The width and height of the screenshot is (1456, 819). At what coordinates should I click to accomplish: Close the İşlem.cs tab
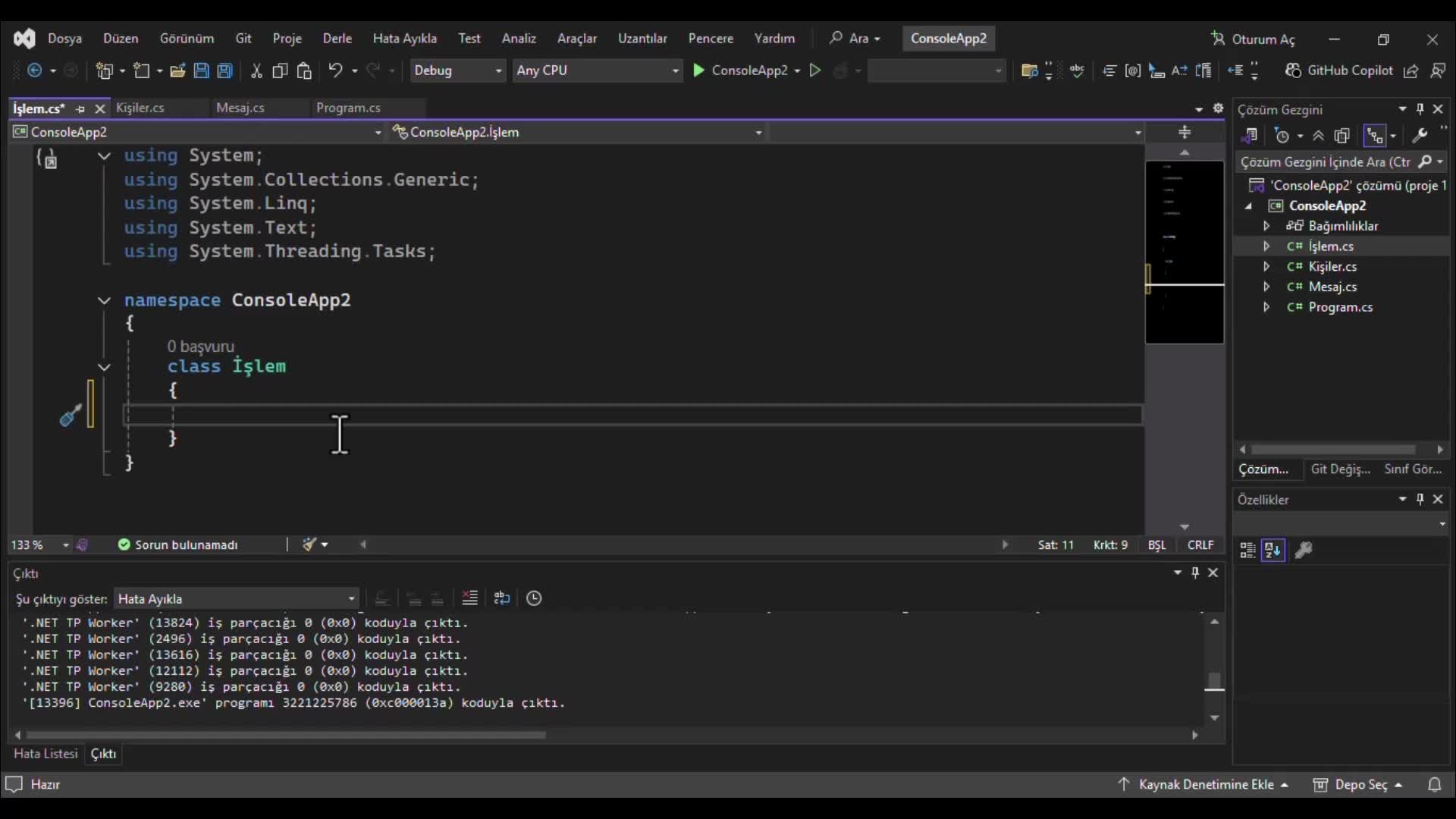[99, 108]
